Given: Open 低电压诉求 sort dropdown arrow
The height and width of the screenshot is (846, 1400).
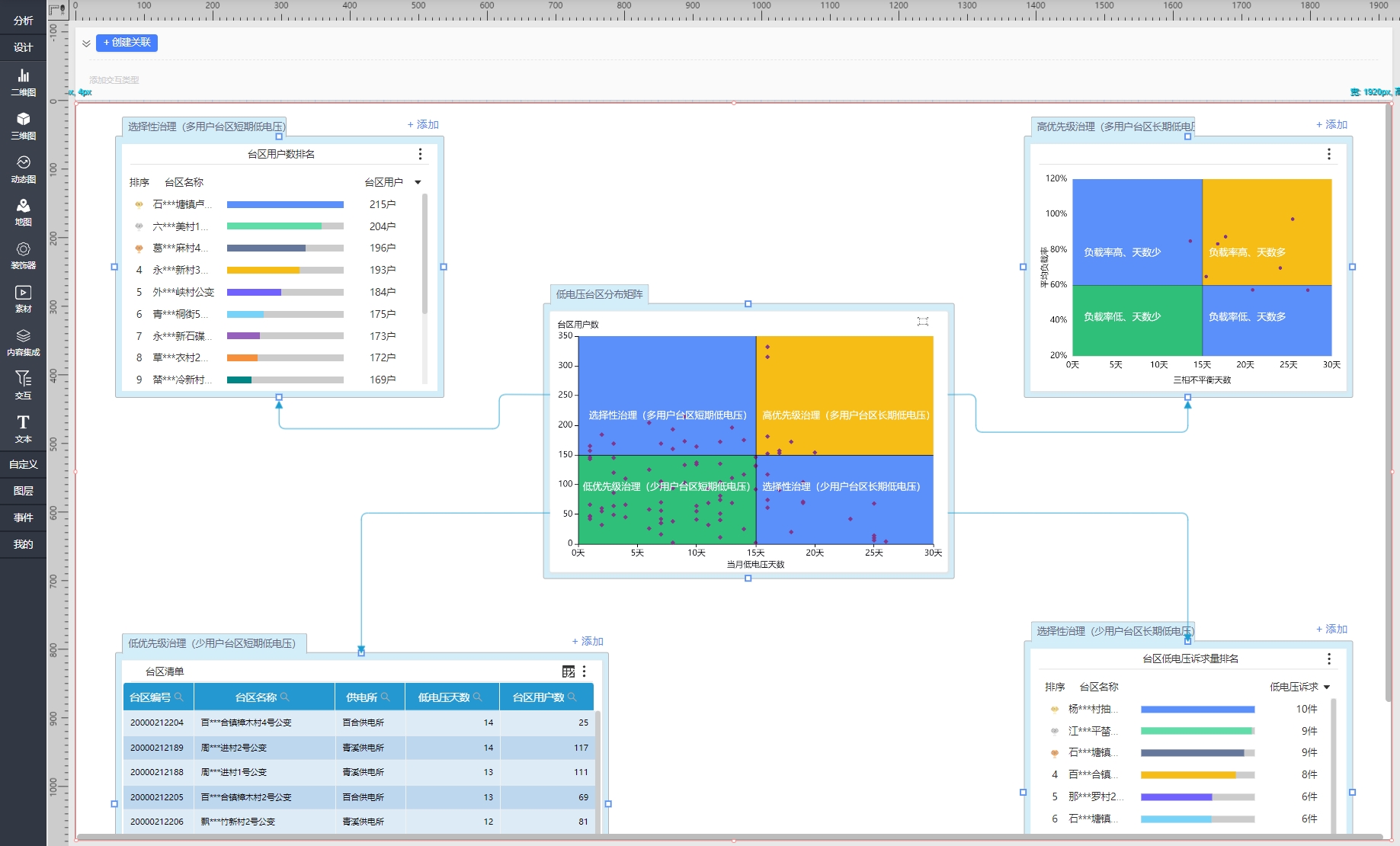Looking at the screenshot, I should tap(1327, 687).
